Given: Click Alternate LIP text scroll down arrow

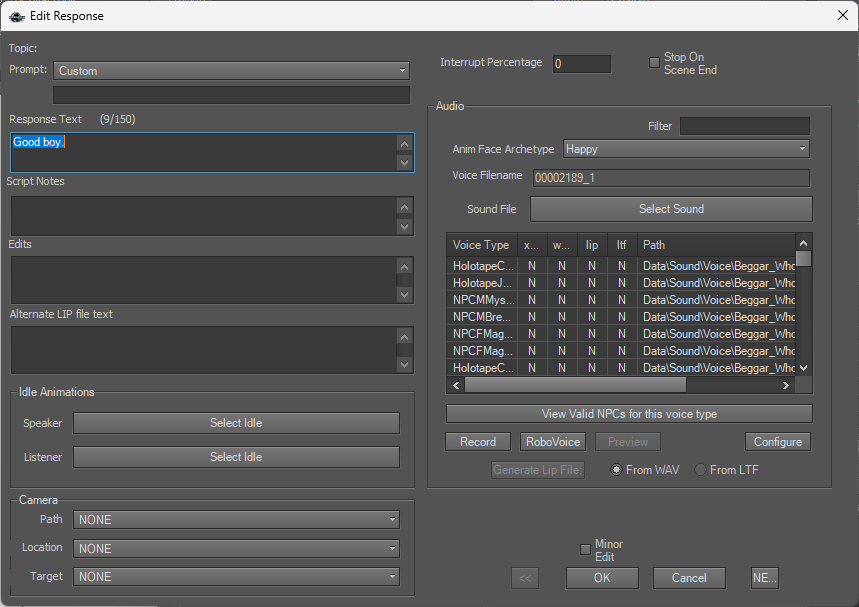Looking at the screenshot, I should (x=404, y=364).
